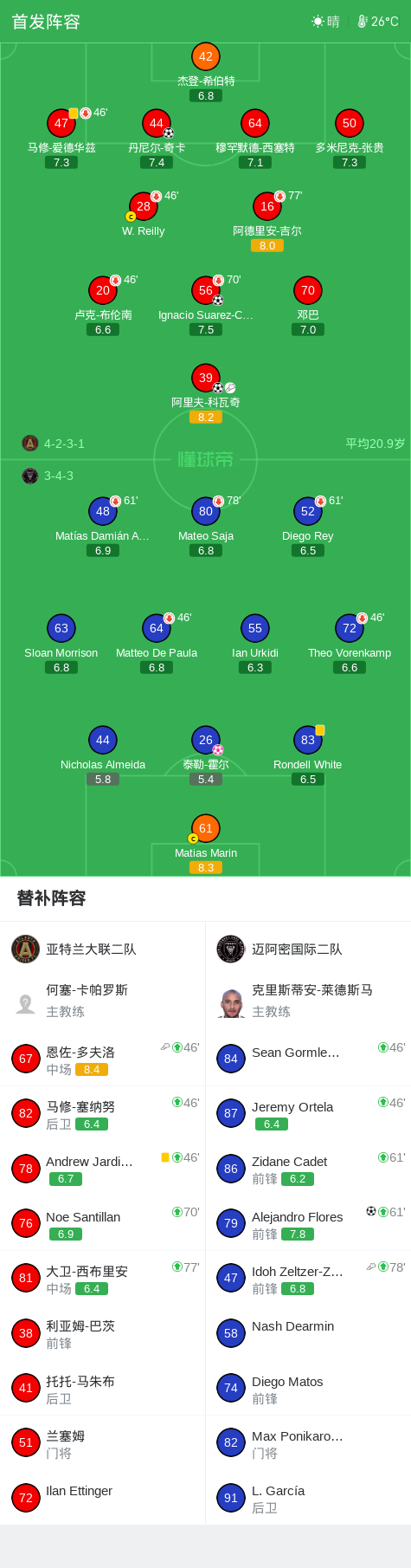The image size is (411, 1568).
Task: Select player 80 Mateo Saja circle
Action: click(206, 511)
